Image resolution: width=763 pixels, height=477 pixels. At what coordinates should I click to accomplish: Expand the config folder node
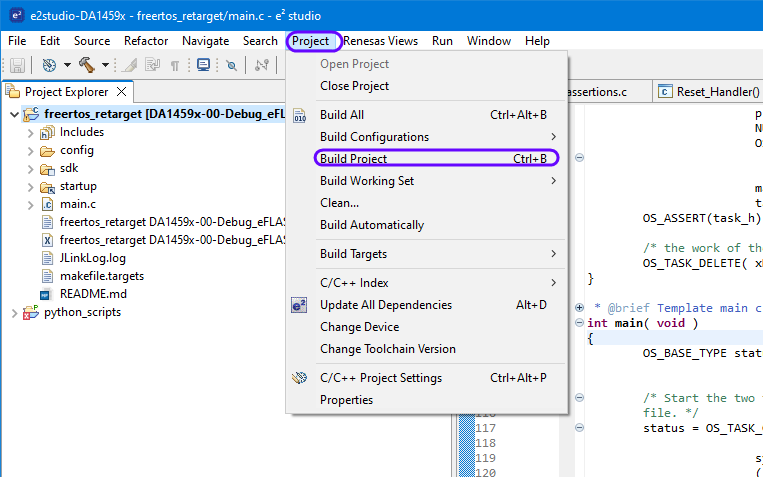pyautogui.click(x=31, y=151)
